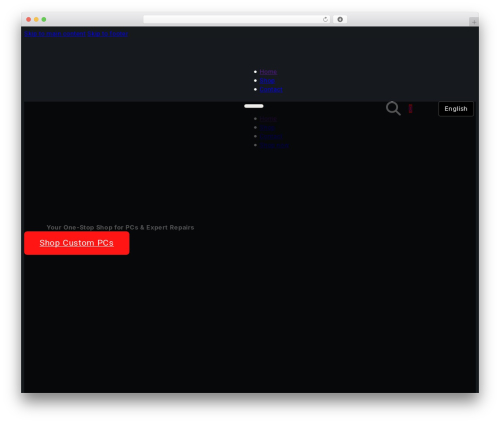Click 'Your One-Stop Shop for PCs & Expert Repairs' text

[120, 227]
